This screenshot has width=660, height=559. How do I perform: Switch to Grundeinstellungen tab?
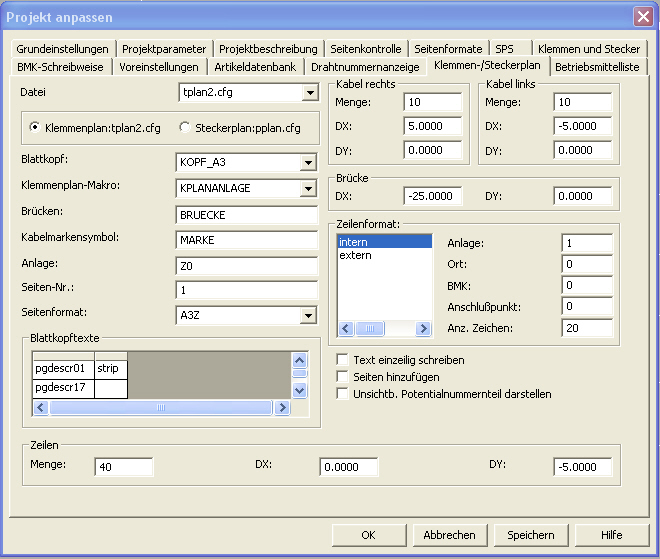tap(62, 49)
